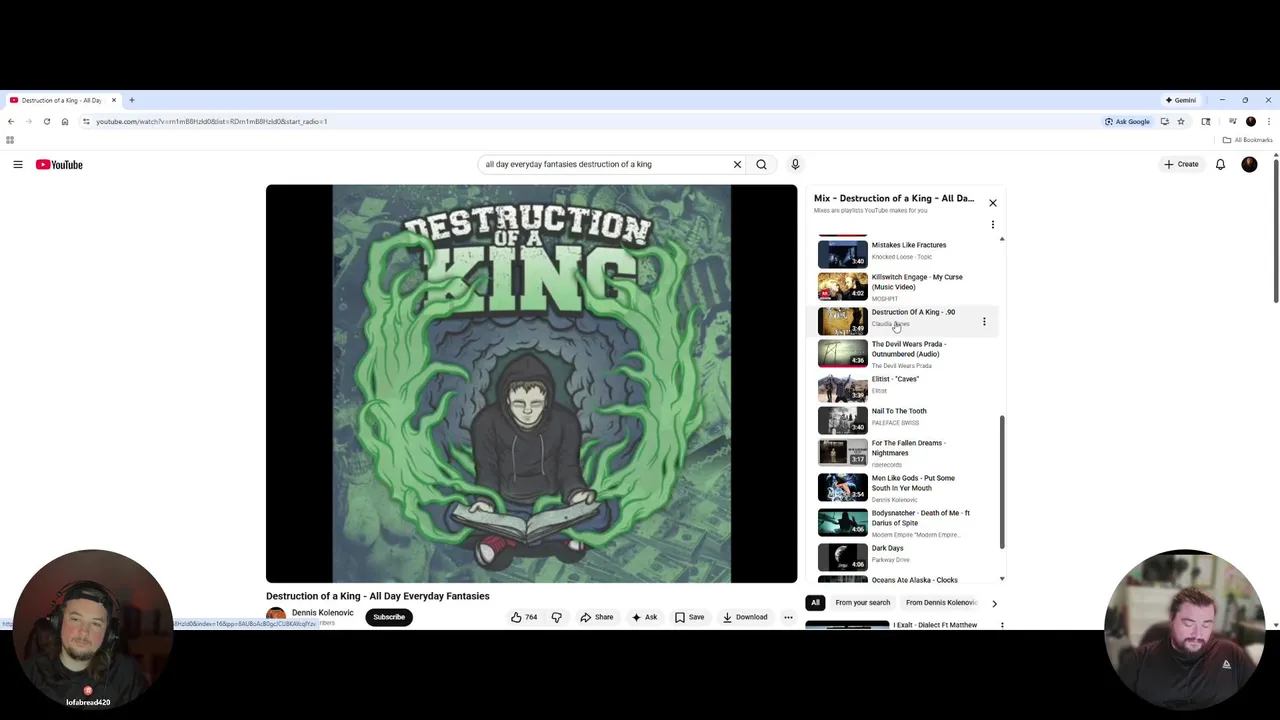Screen dimensions: 1280x720
Task: Show more filter chips with arrow
Action: point(994,603)
